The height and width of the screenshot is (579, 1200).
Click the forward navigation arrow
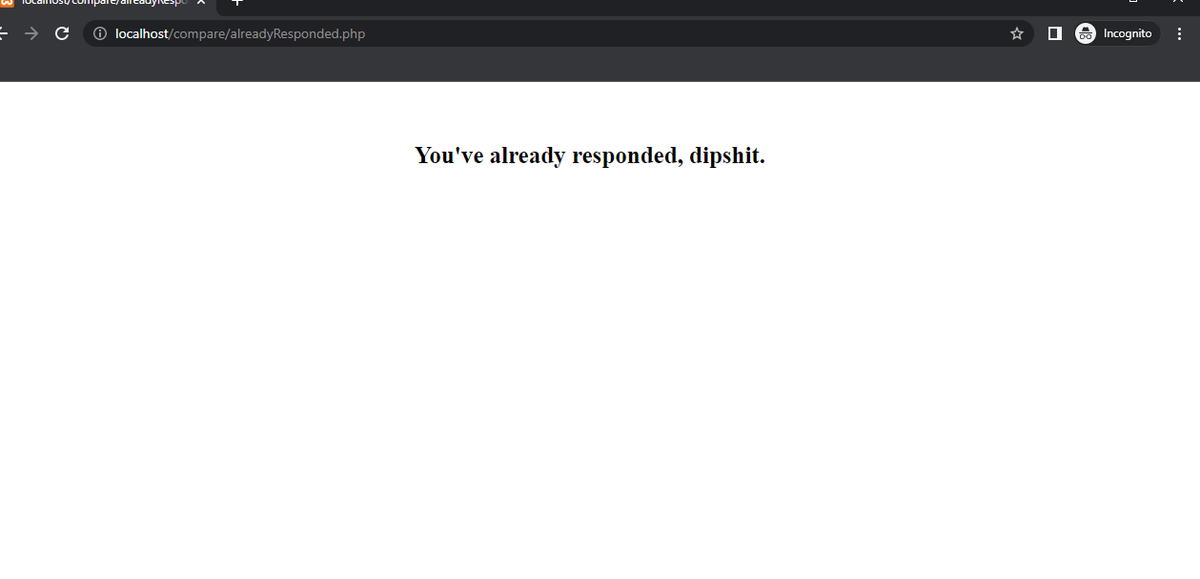coord(32,34)
